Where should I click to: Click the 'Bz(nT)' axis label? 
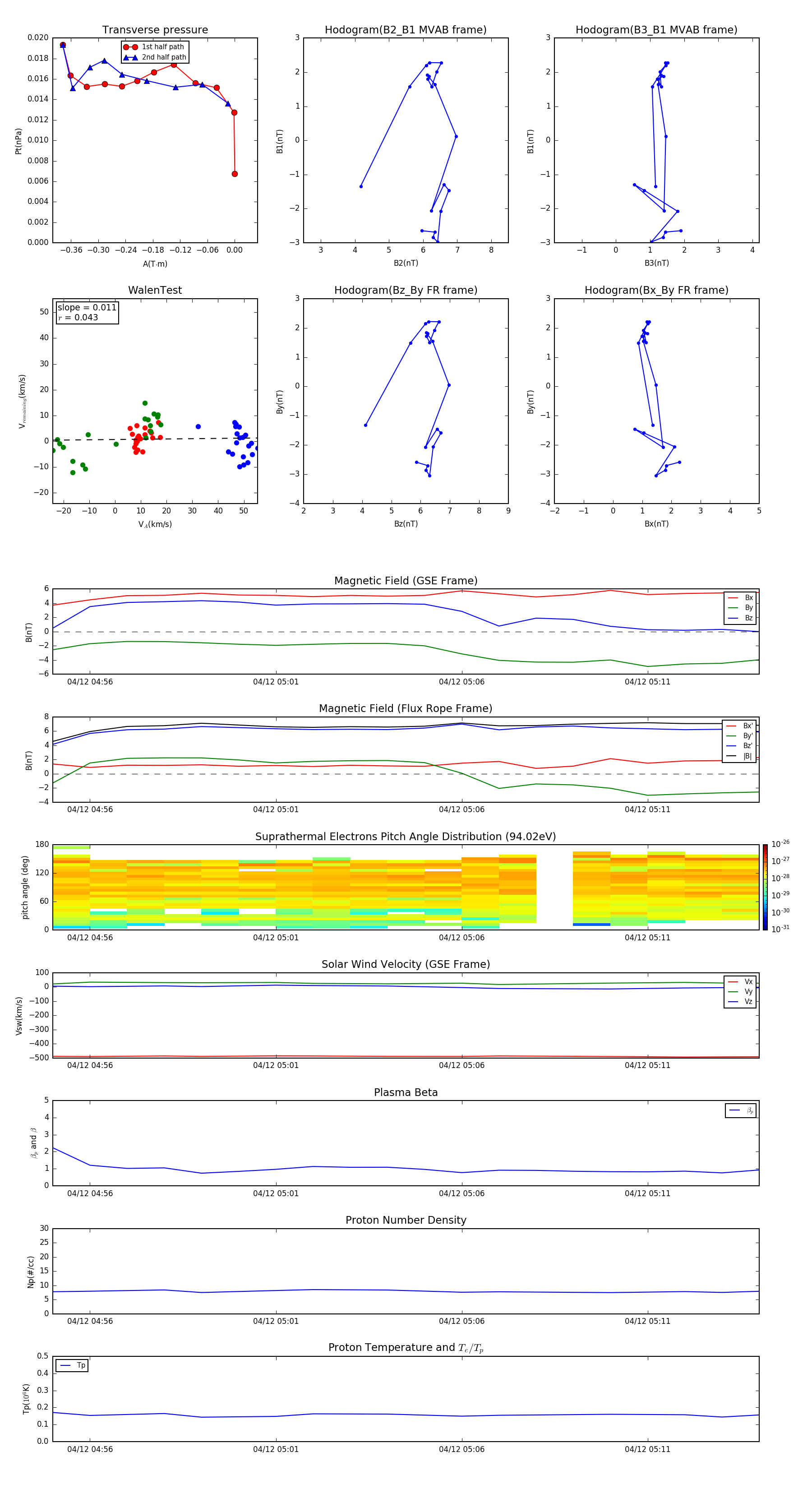tap(406, 524)
